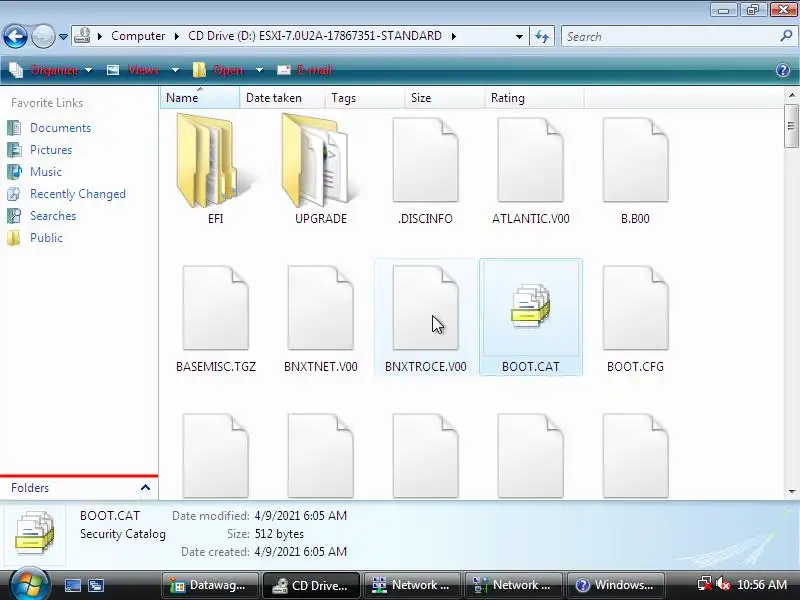Click the scroll down arrow of file list
Viewport: 800px width, 600px height.
tap(791, 492)
